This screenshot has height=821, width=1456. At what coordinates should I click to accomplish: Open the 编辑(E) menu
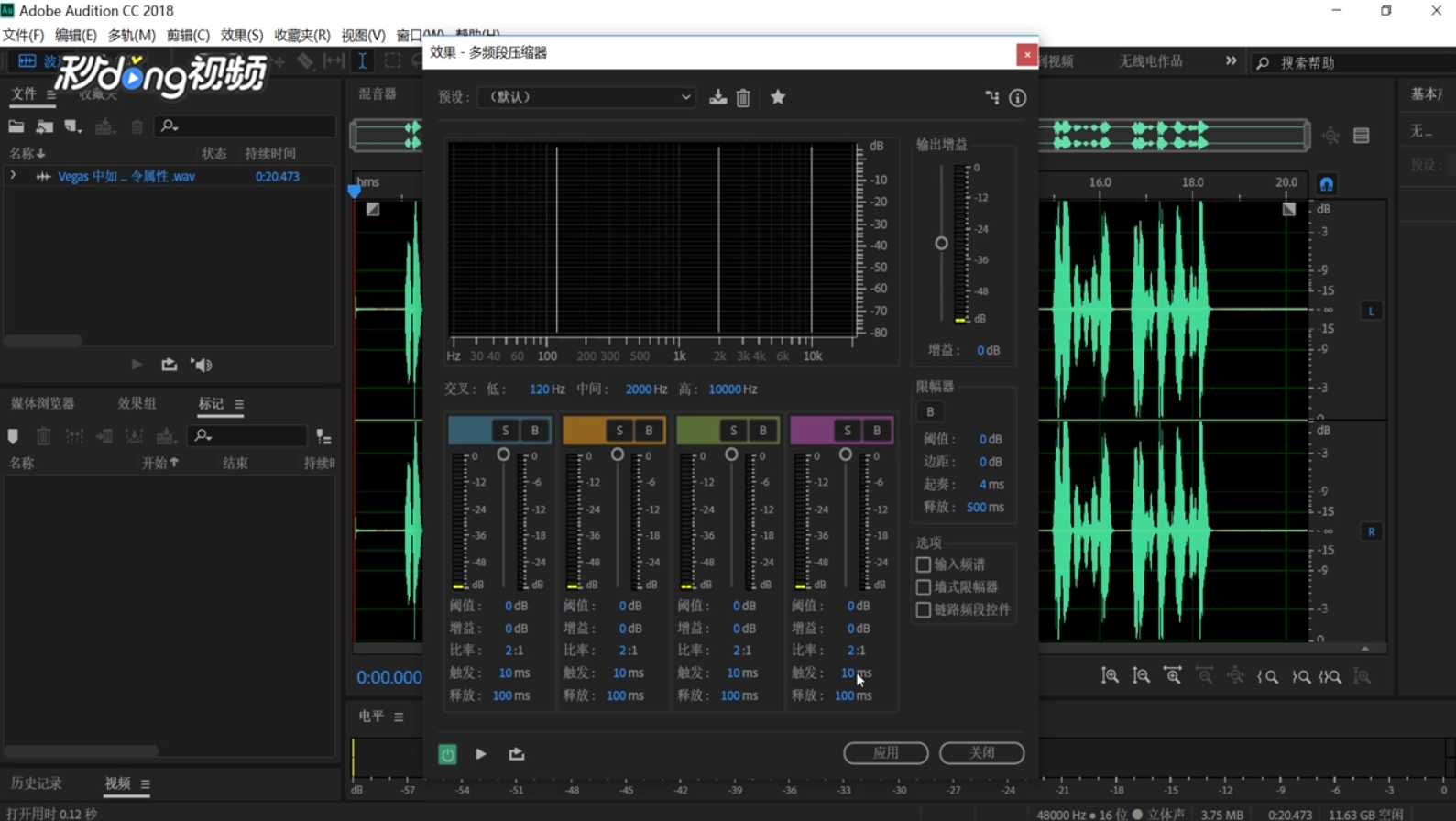[x=75, y=35]
